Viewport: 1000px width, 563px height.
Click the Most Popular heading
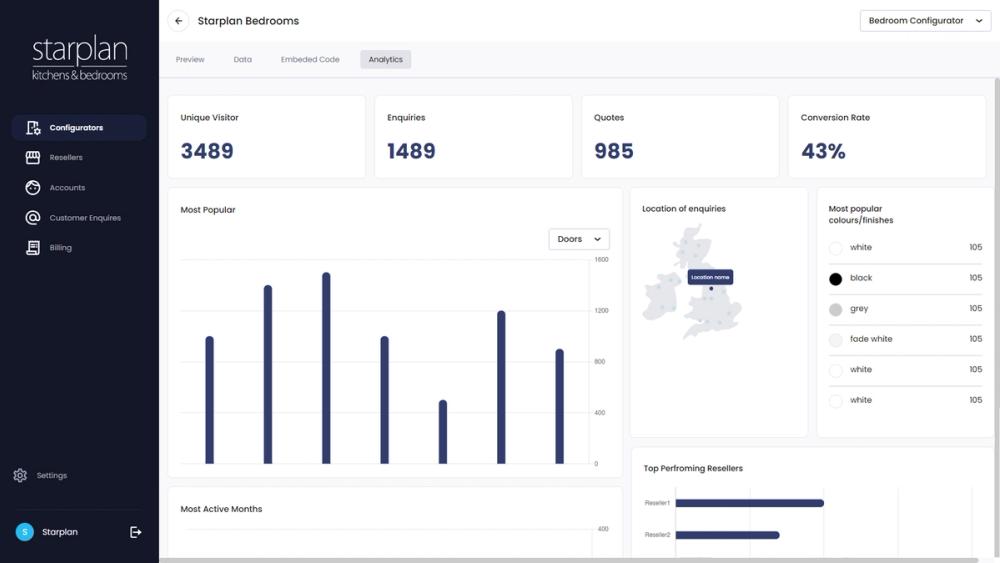[x=208, y=210]
